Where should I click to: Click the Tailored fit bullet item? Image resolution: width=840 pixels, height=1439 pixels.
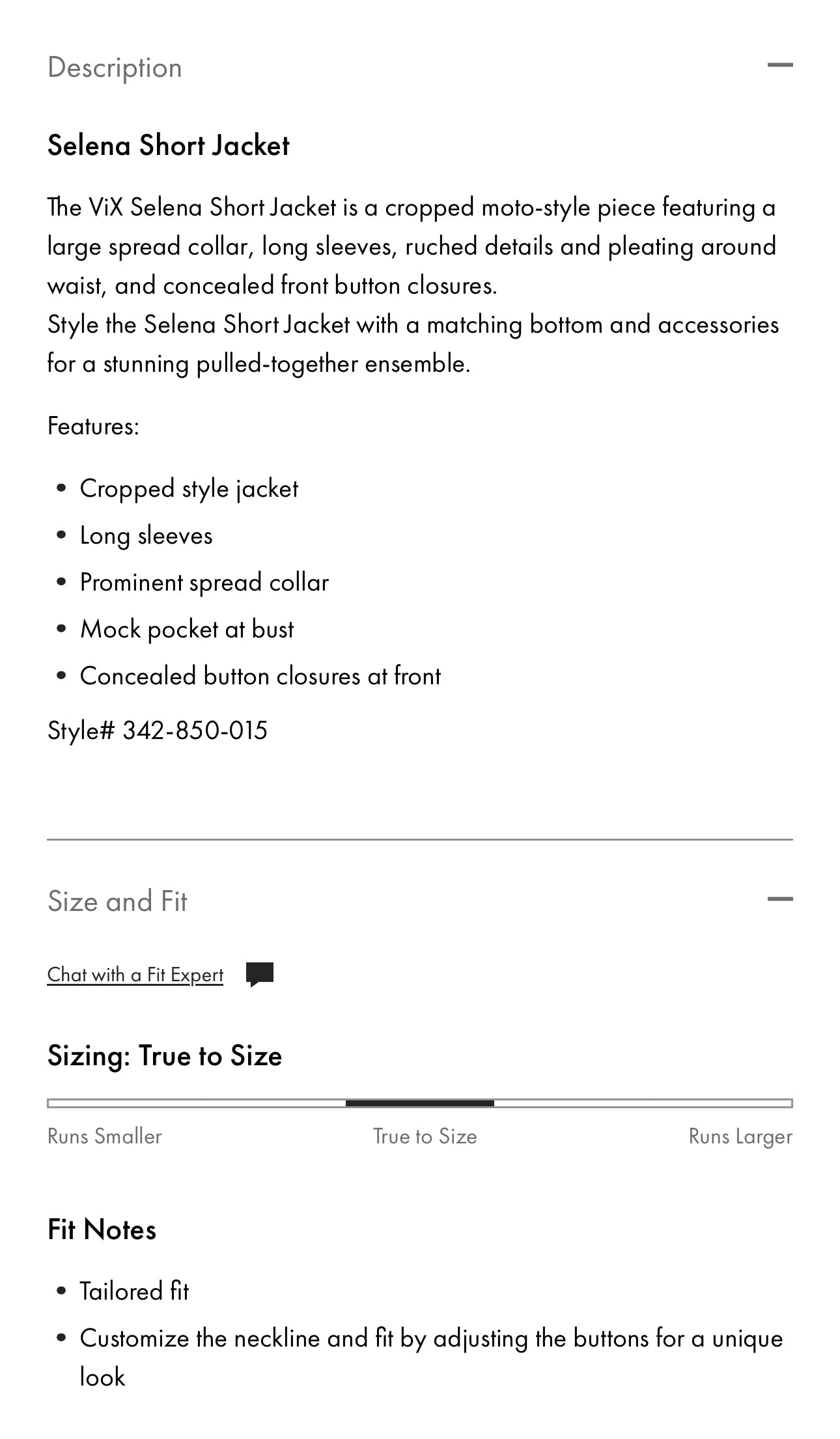coord(134,1291)
